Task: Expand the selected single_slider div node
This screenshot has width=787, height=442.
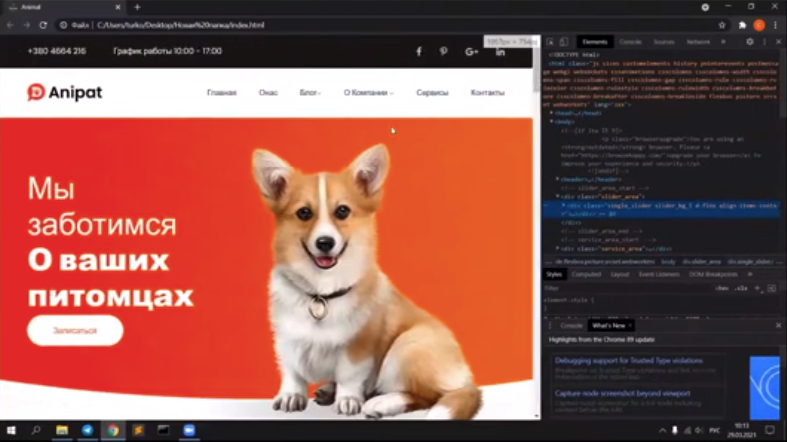Action: [x=564, y=206]
